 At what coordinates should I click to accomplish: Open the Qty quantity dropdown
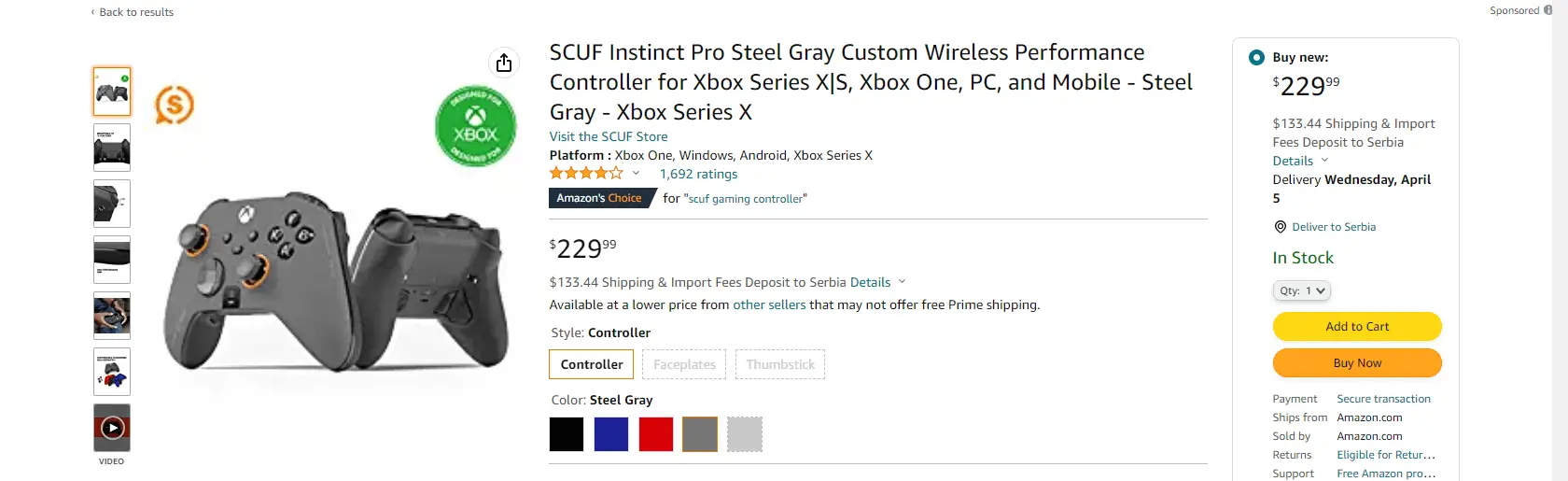tap(1302, 290)
